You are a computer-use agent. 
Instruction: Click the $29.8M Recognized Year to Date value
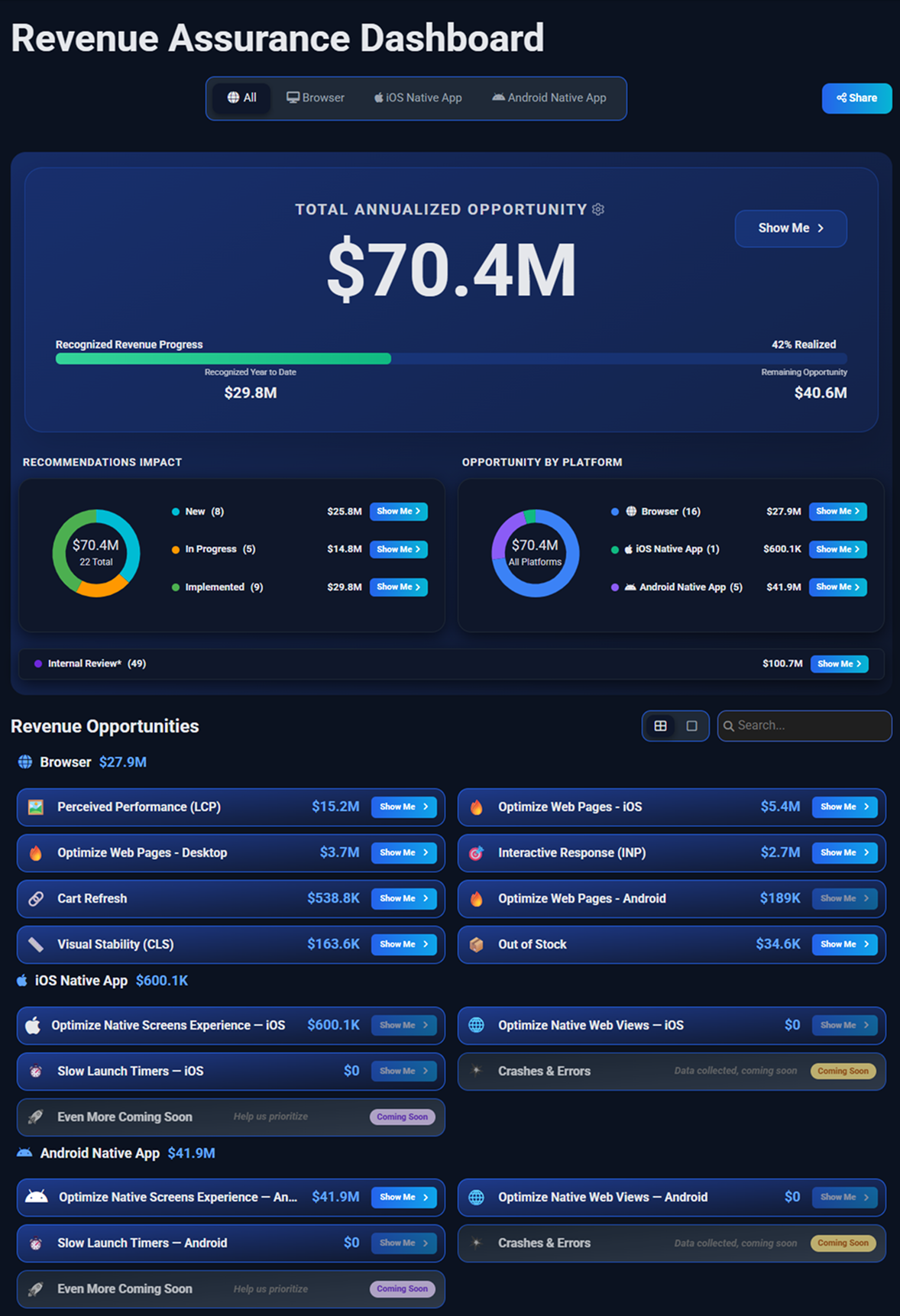coord(251,393)
